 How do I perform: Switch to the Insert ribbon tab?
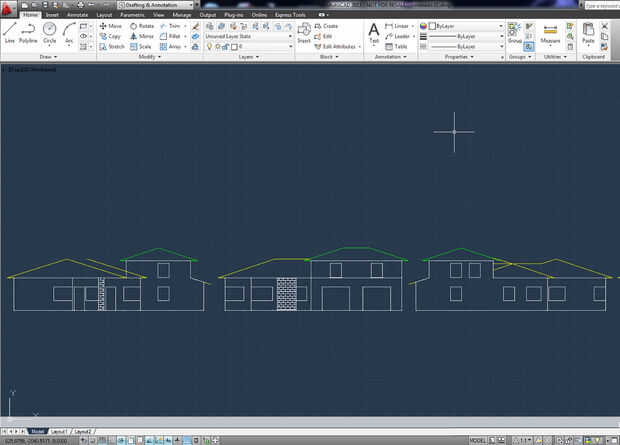pyautogui.click(x=52, y=15)
